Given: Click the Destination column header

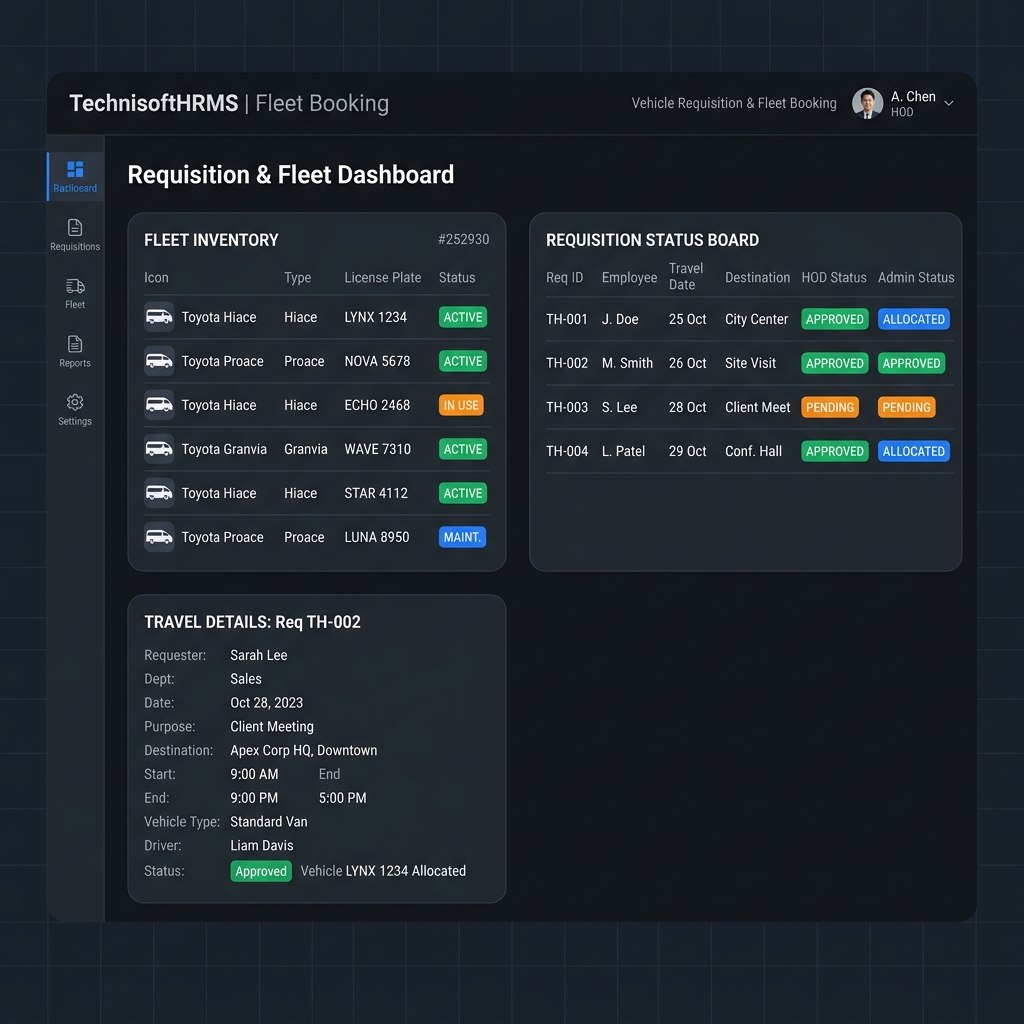Looking at the screenshot, I should (758, 278).
